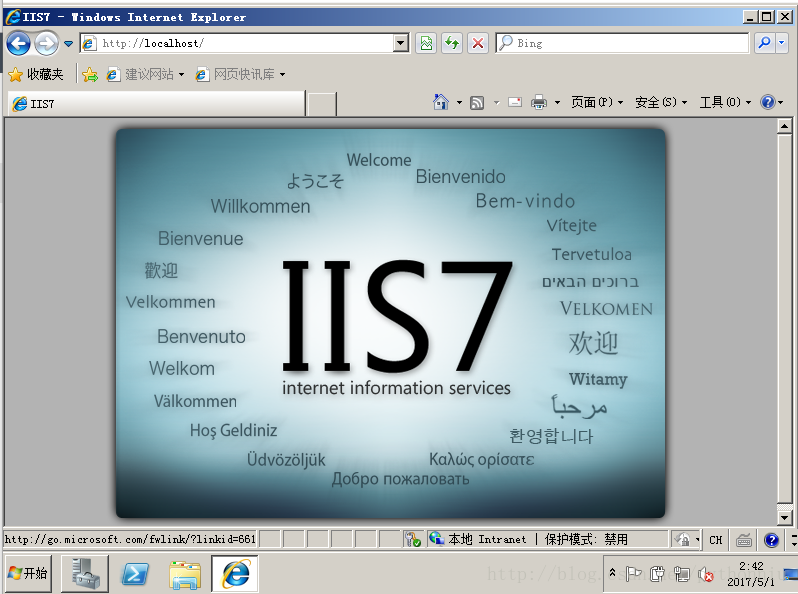Screen dimensions: 798x594
Task: Expand the Print options dropdown arrow
Action: point(557,103)
